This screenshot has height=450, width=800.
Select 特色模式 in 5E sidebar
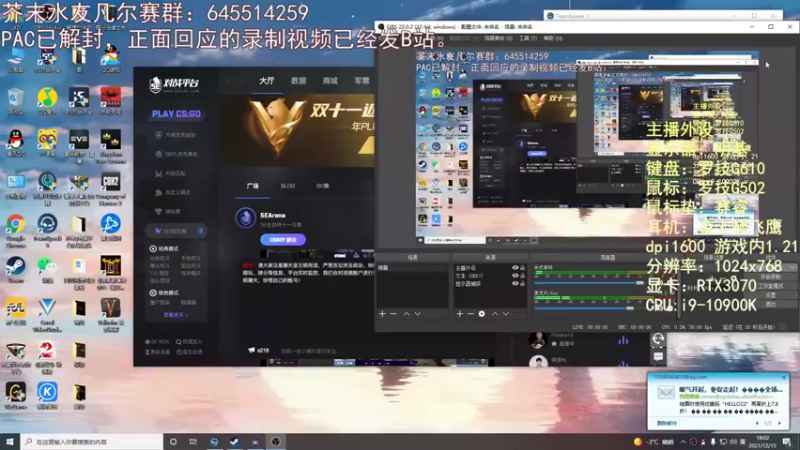point(164,293)
